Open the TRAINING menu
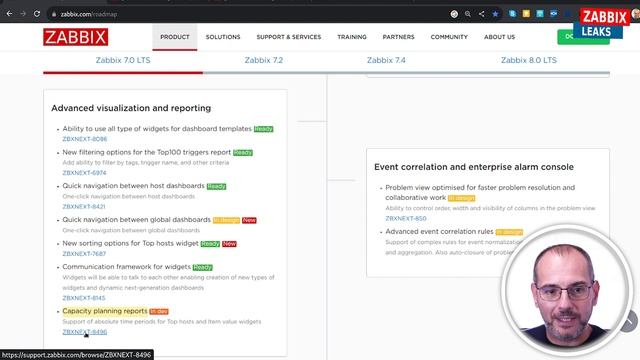The height and width of the screenshot is (360, 640). coord(352,37)
